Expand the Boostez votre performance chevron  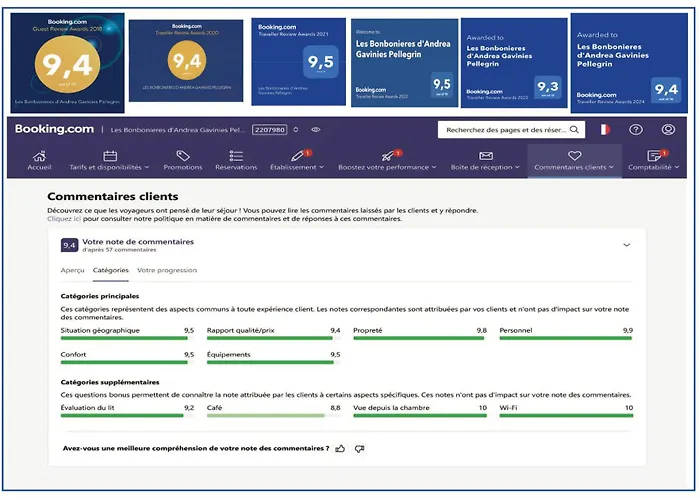(x=433, y=167)
